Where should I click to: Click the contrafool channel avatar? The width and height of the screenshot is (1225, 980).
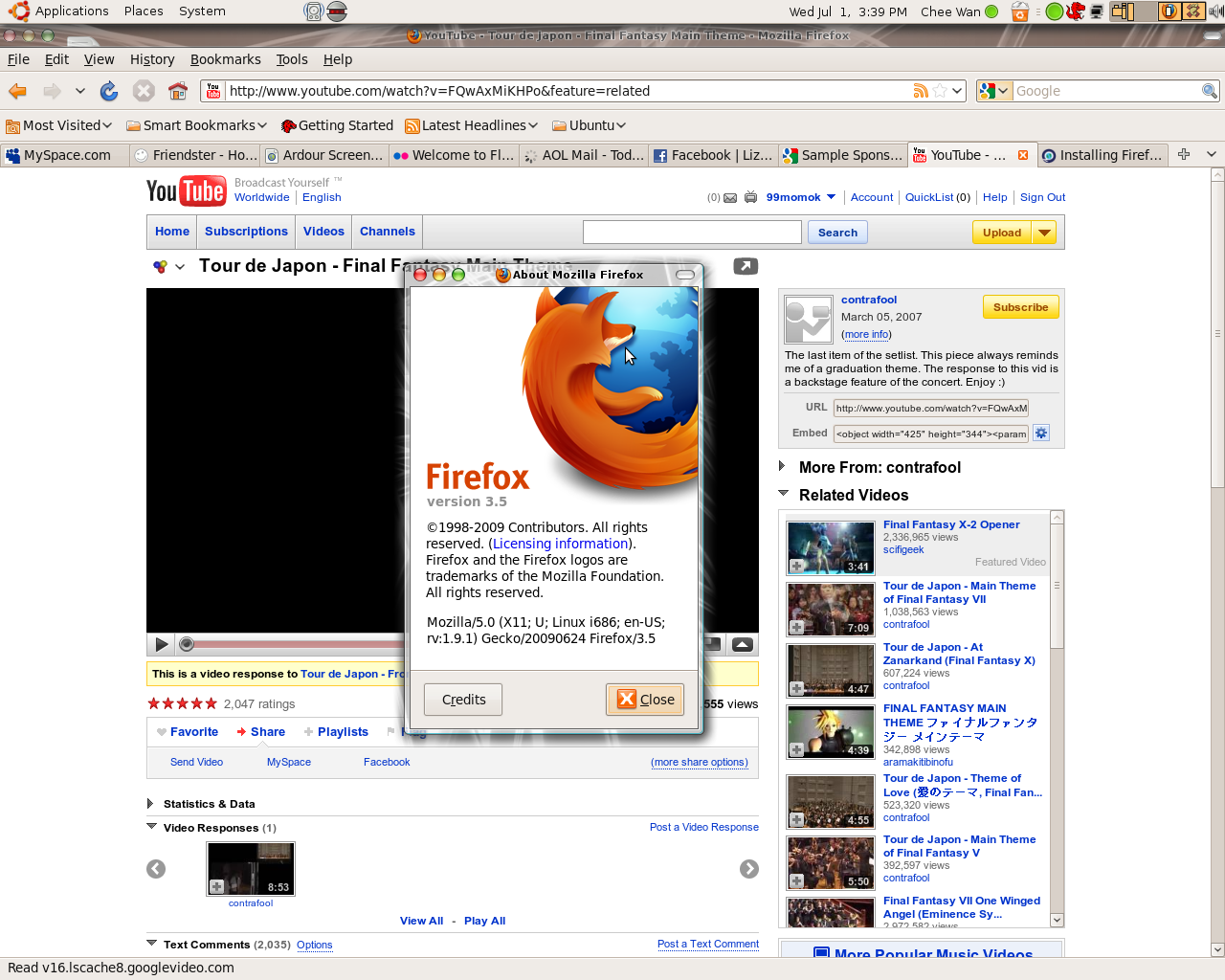809,320
